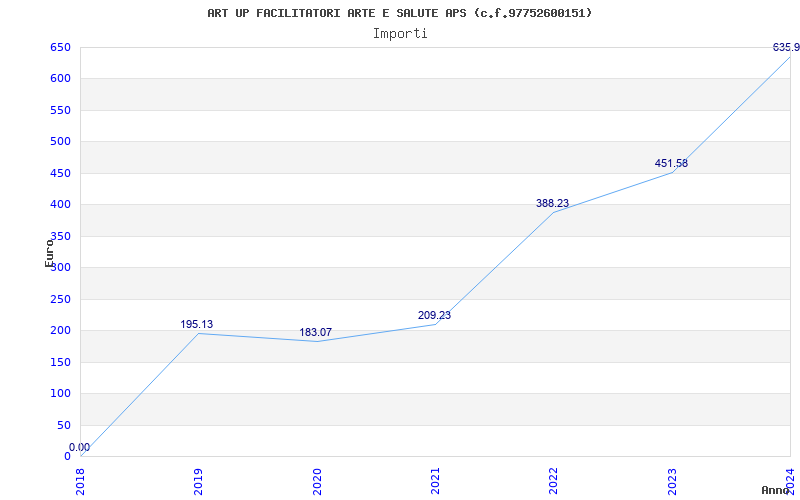Click the 100 y-axis tick label
The height and width of the screenshot is (500, 800).
coord(60,393)
